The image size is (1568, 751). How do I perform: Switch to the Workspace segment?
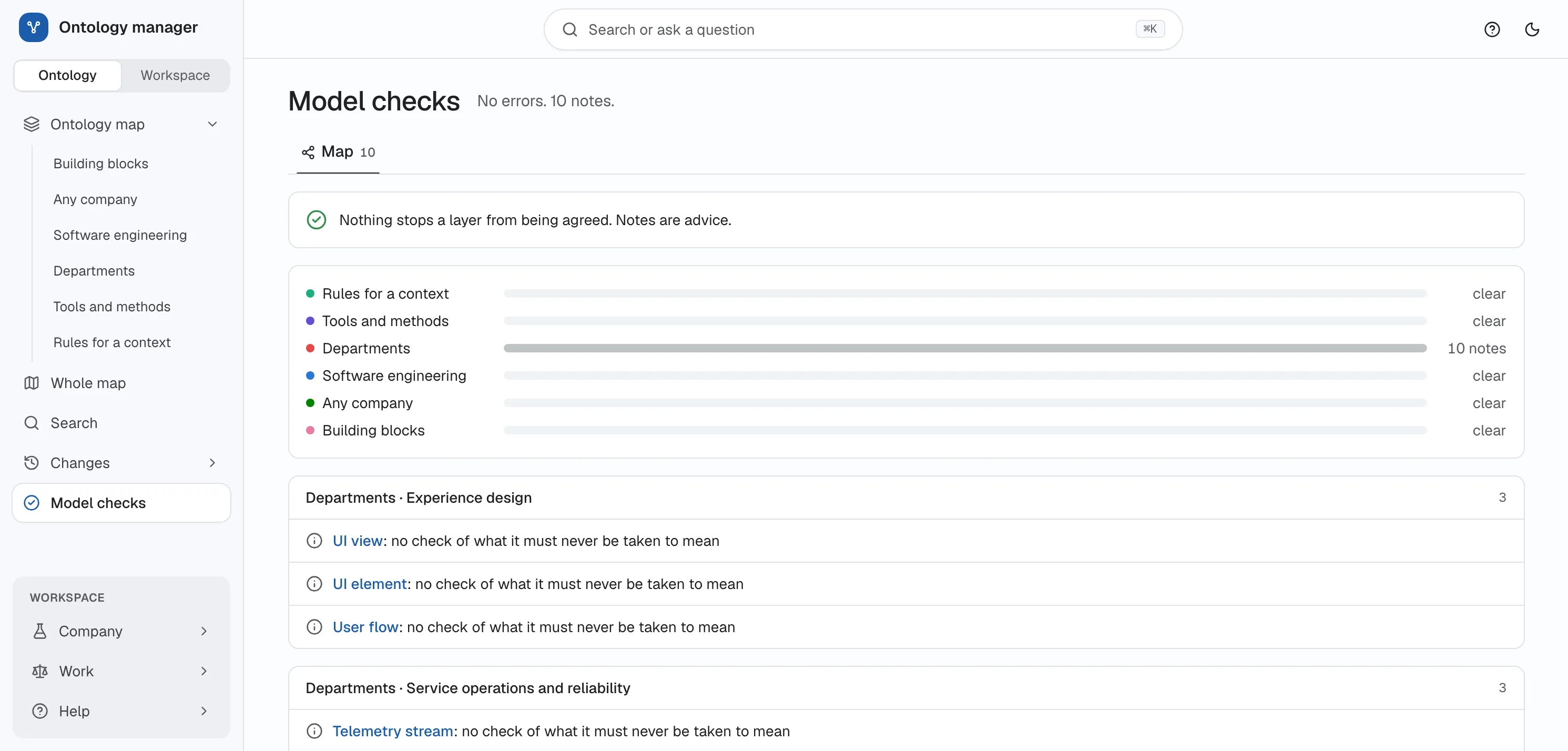tap(175, 75)
